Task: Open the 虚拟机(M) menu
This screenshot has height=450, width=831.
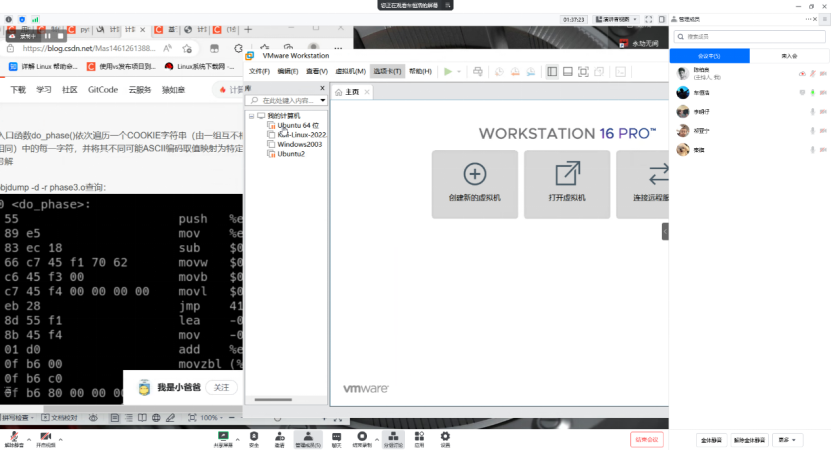Action: pyautogui.click(x=349, y=71)
